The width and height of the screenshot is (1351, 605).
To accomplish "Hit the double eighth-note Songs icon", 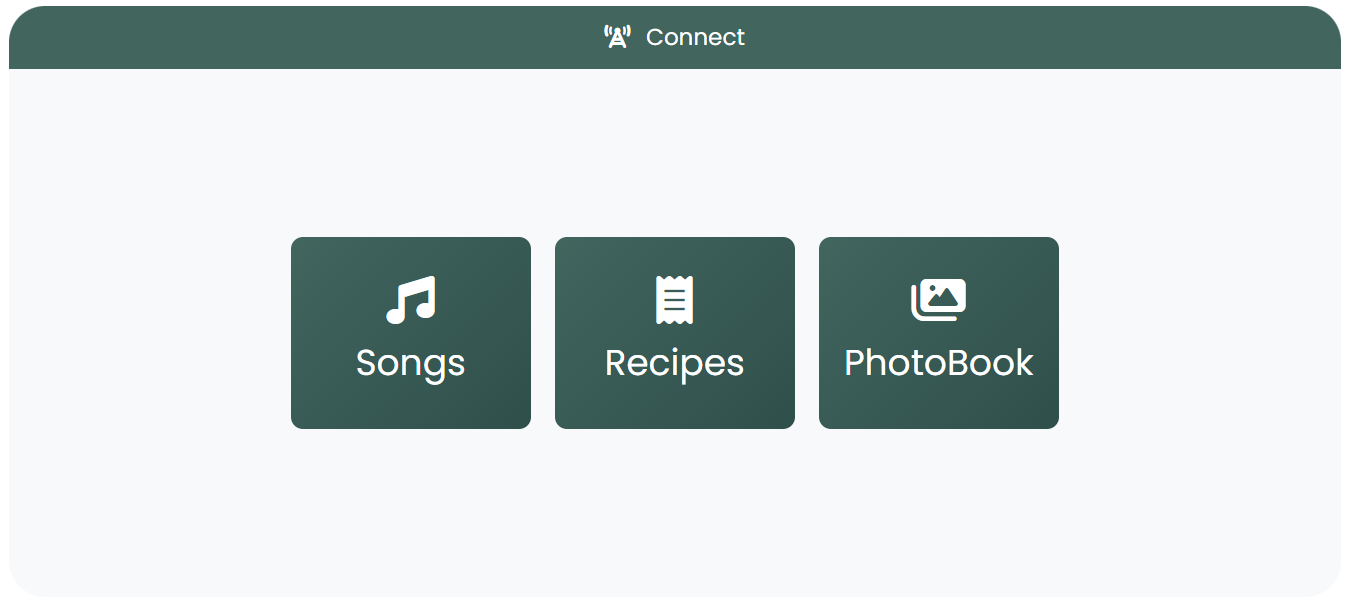I will tap(411, 300).
